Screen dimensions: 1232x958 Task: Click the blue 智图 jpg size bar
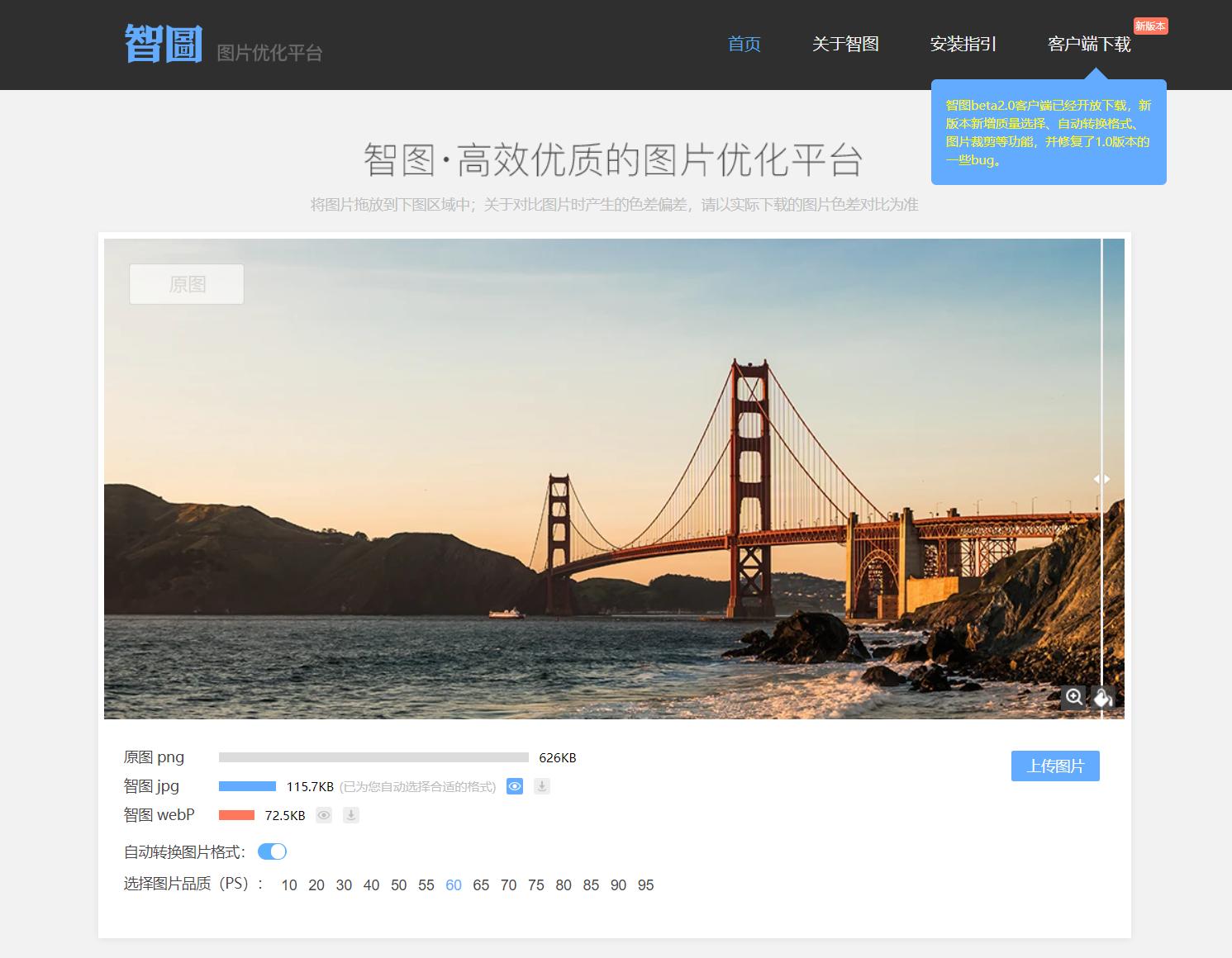pyautogui.click(x=247, y=786)
